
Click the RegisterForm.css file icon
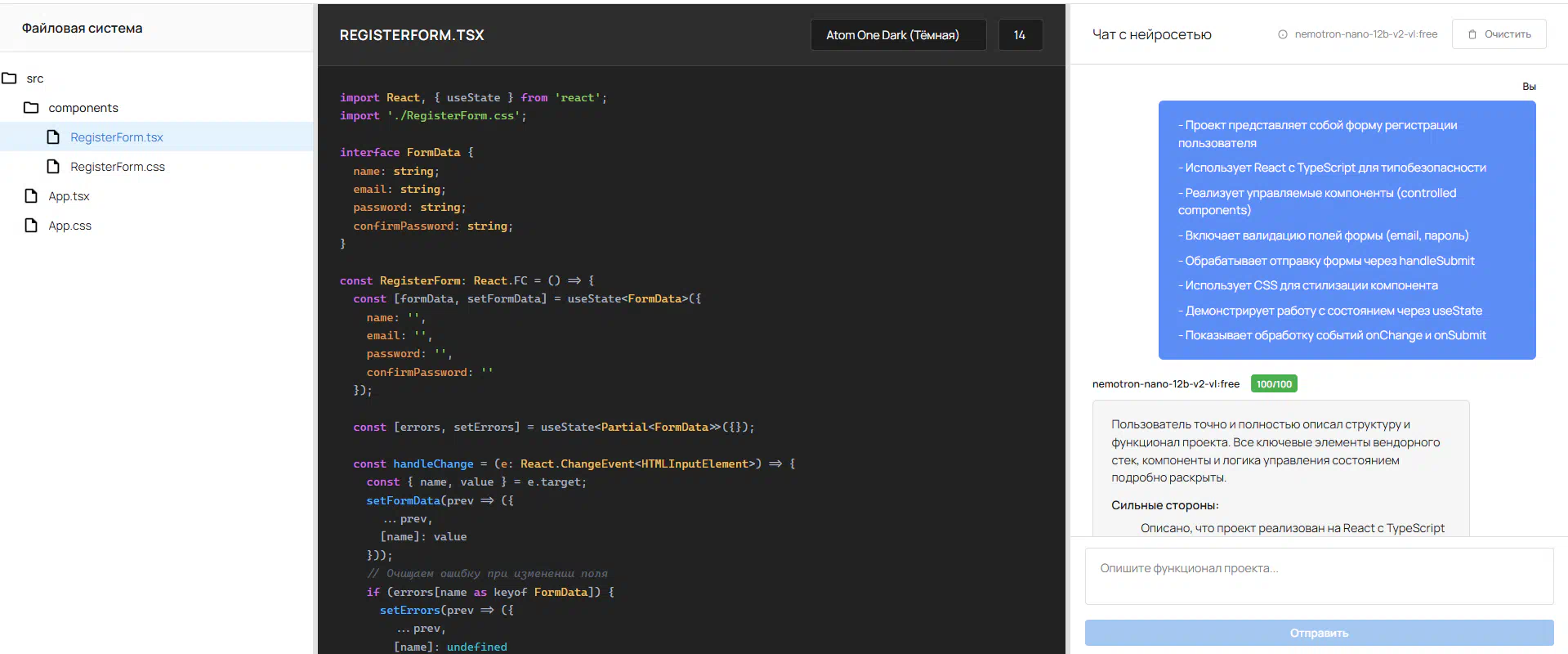click(53, 167)
